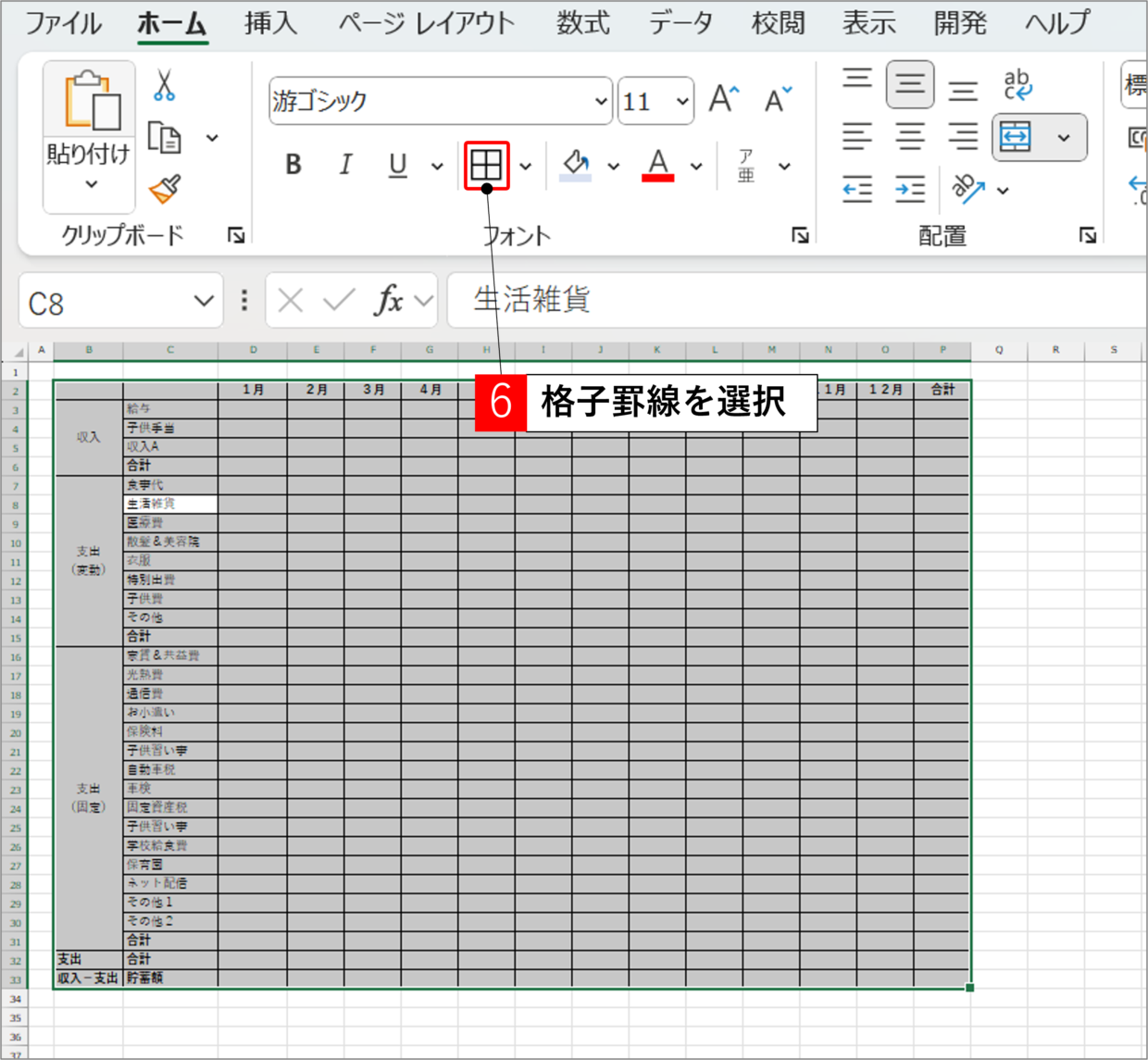The height and width of the screenshot is (1060, 1148).
Task: Toggle Underline formatting
Action: tap(398, 165)
